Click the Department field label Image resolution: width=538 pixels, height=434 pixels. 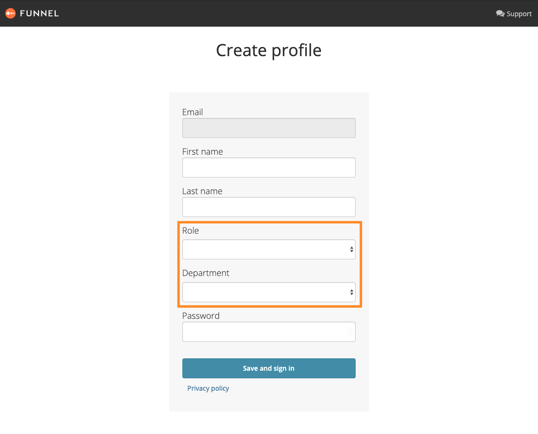tap(206, 273)
